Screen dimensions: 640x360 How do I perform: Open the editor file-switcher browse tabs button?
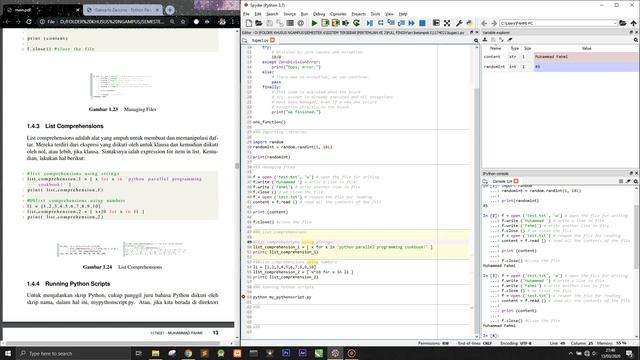[x=244, y=40]
